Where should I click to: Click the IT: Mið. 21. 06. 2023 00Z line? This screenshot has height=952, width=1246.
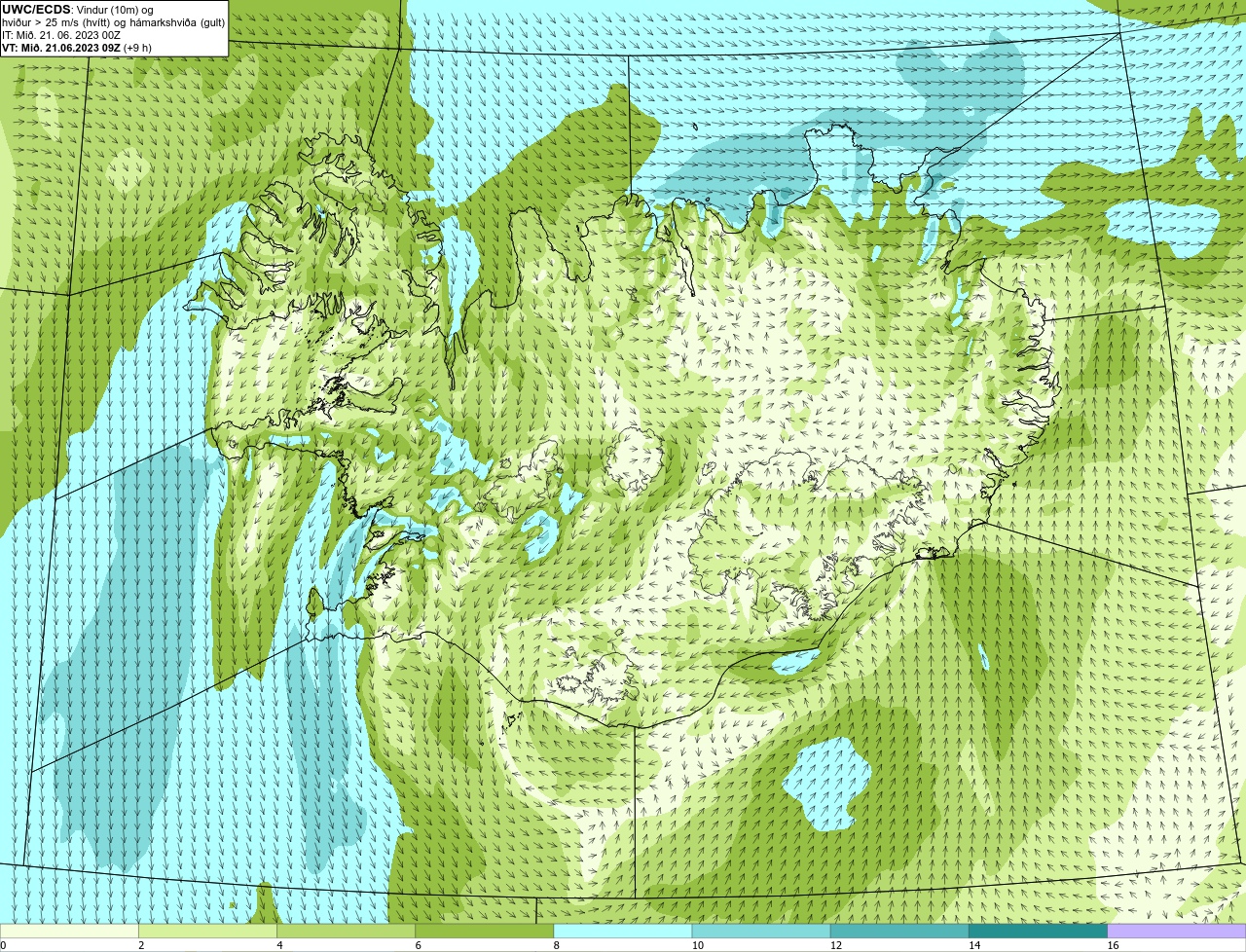pyautogui.click(x=61, y=35)
